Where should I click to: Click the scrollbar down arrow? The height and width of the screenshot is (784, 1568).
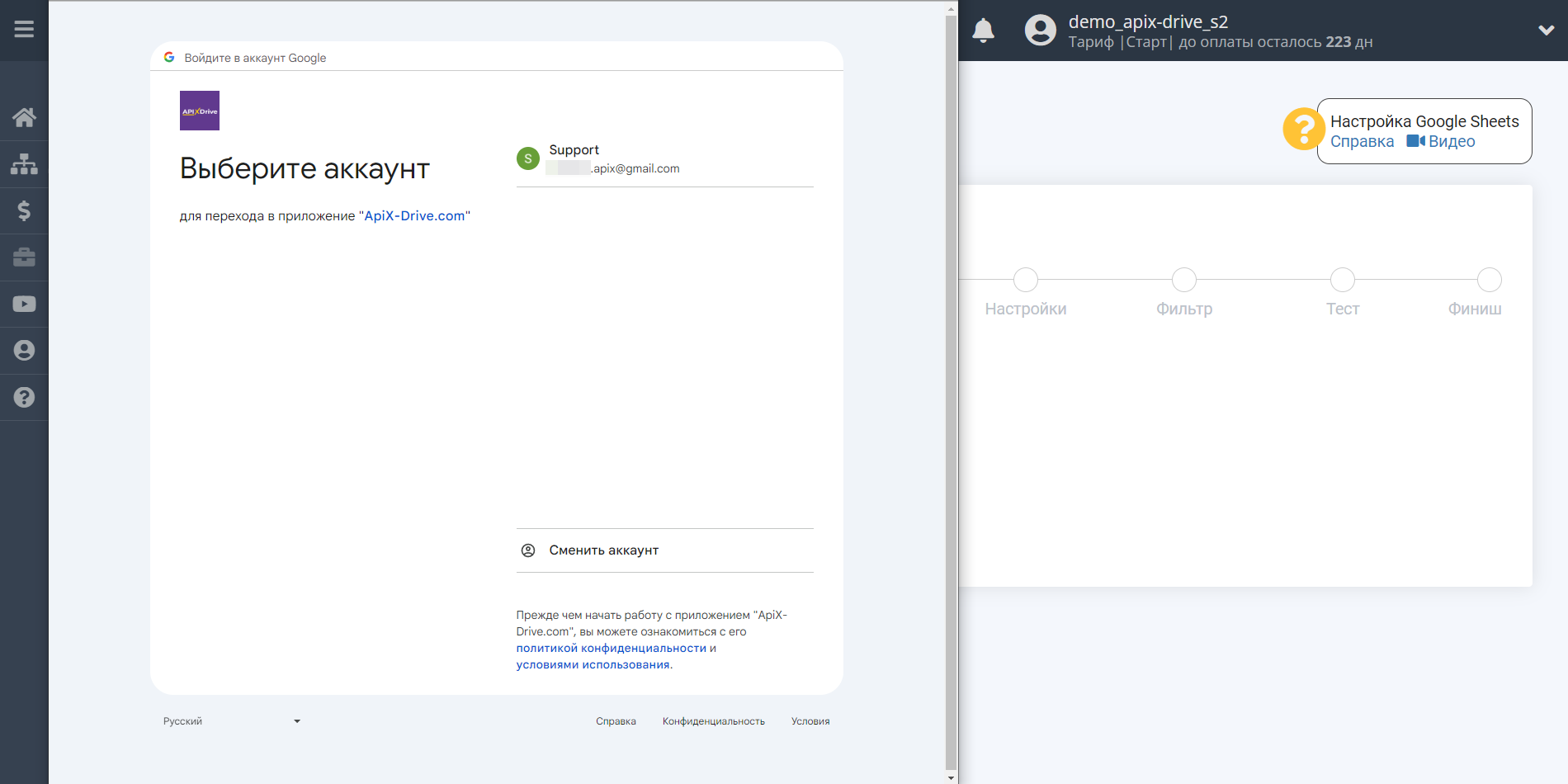pyautogui.click(x=951, y=777)
